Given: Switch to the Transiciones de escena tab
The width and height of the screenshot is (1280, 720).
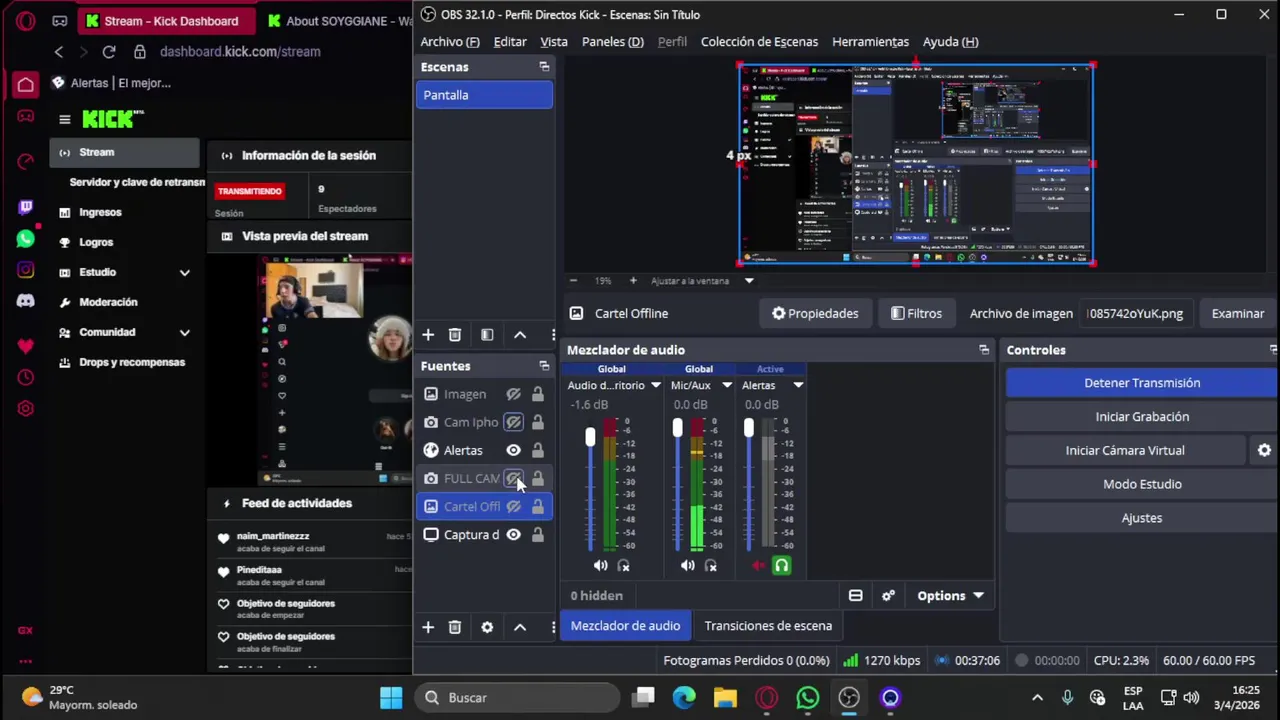Looking at the screenshot, I should coord(768,626).
